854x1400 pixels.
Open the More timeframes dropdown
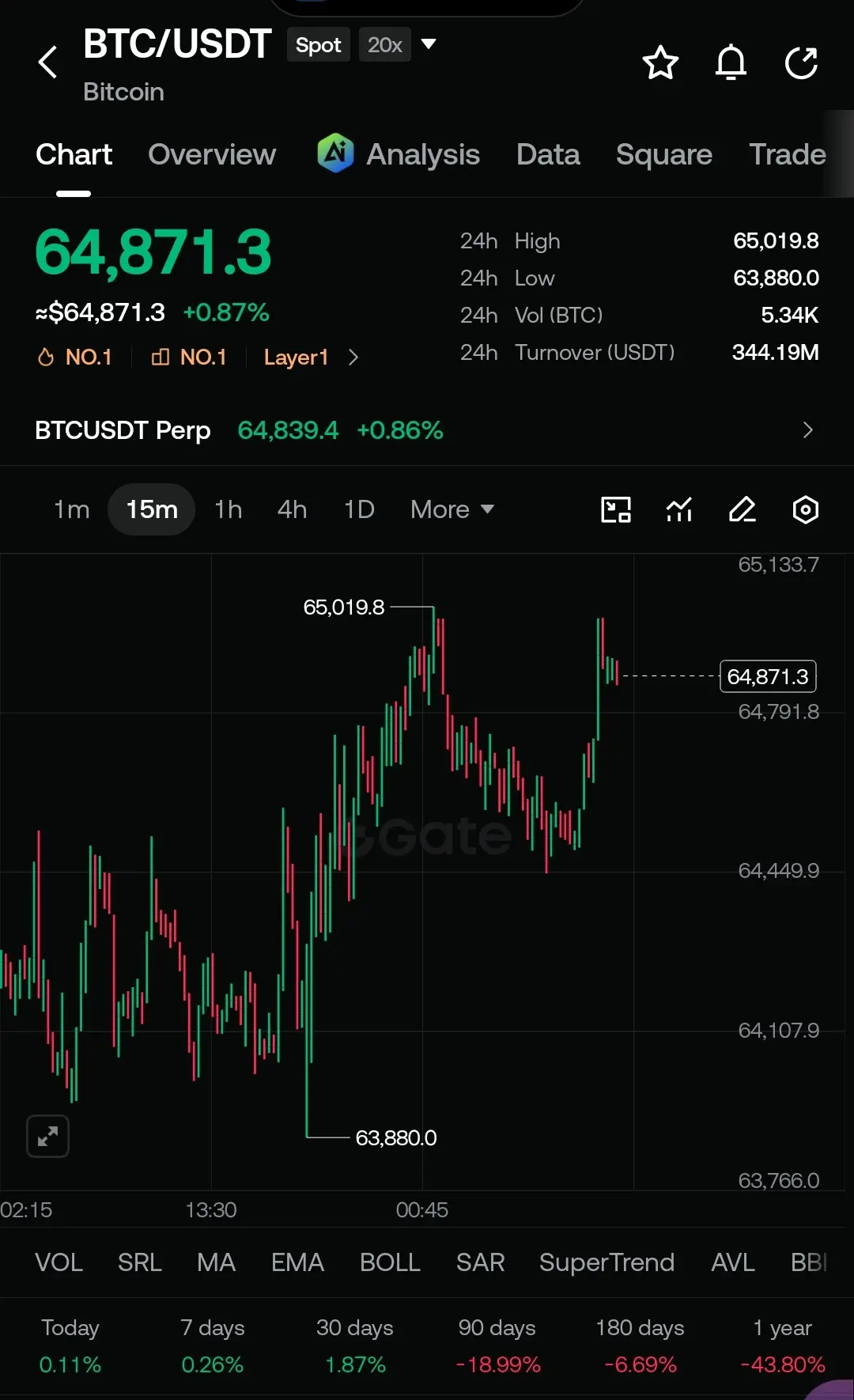452,509
